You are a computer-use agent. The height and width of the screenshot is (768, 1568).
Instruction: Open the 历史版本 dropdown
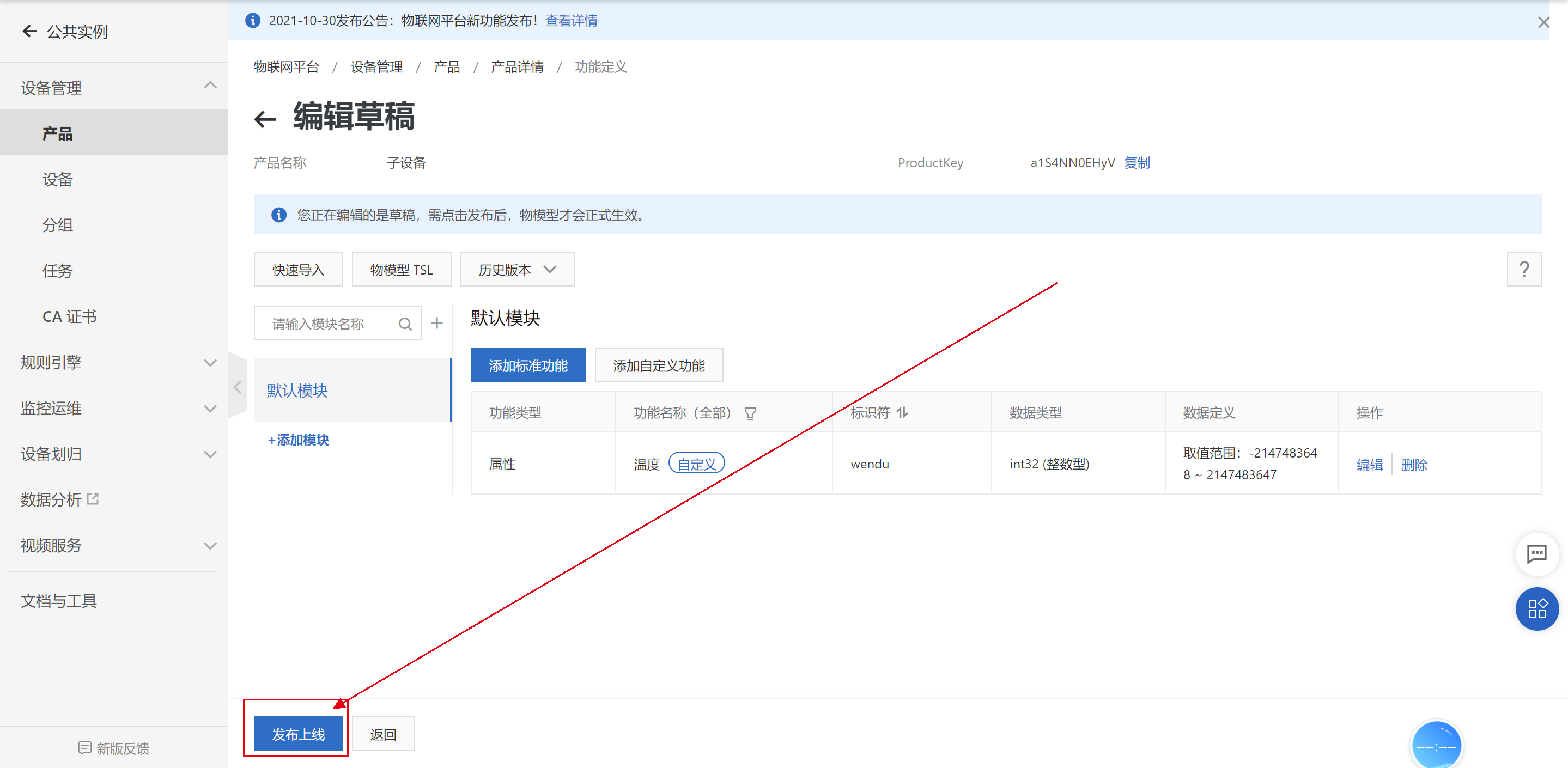pos(517,270)
